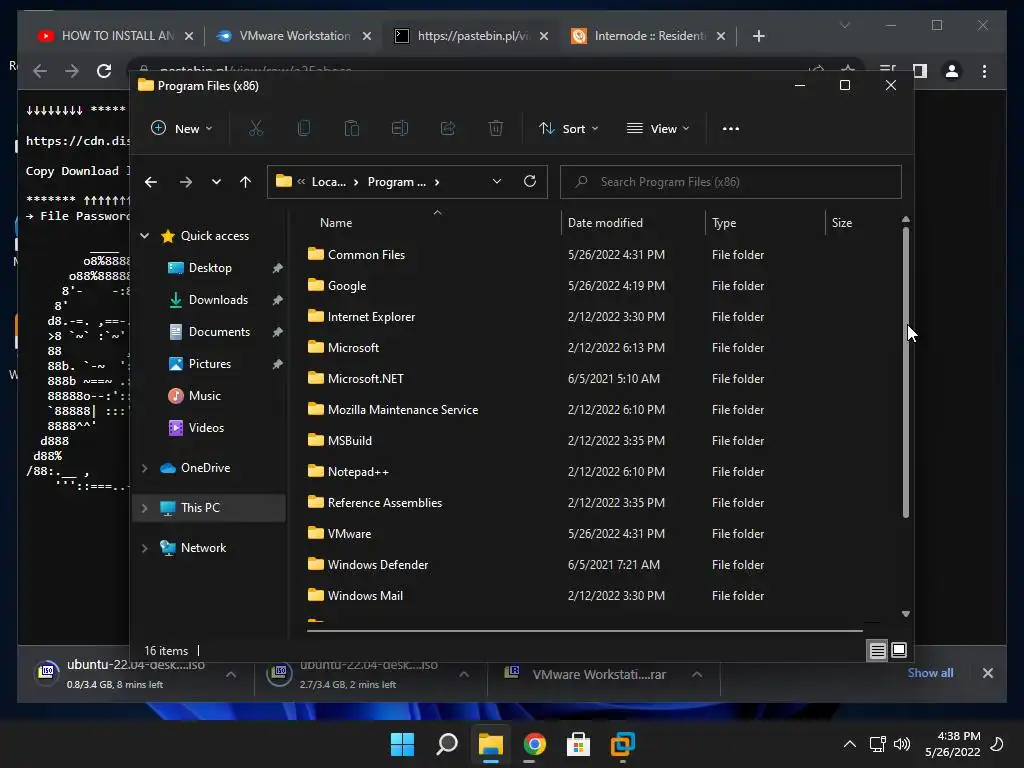This screenshot has height=768, width=1024.
Task: Open VMware Workstation rar download options
Action: point(697,675)
